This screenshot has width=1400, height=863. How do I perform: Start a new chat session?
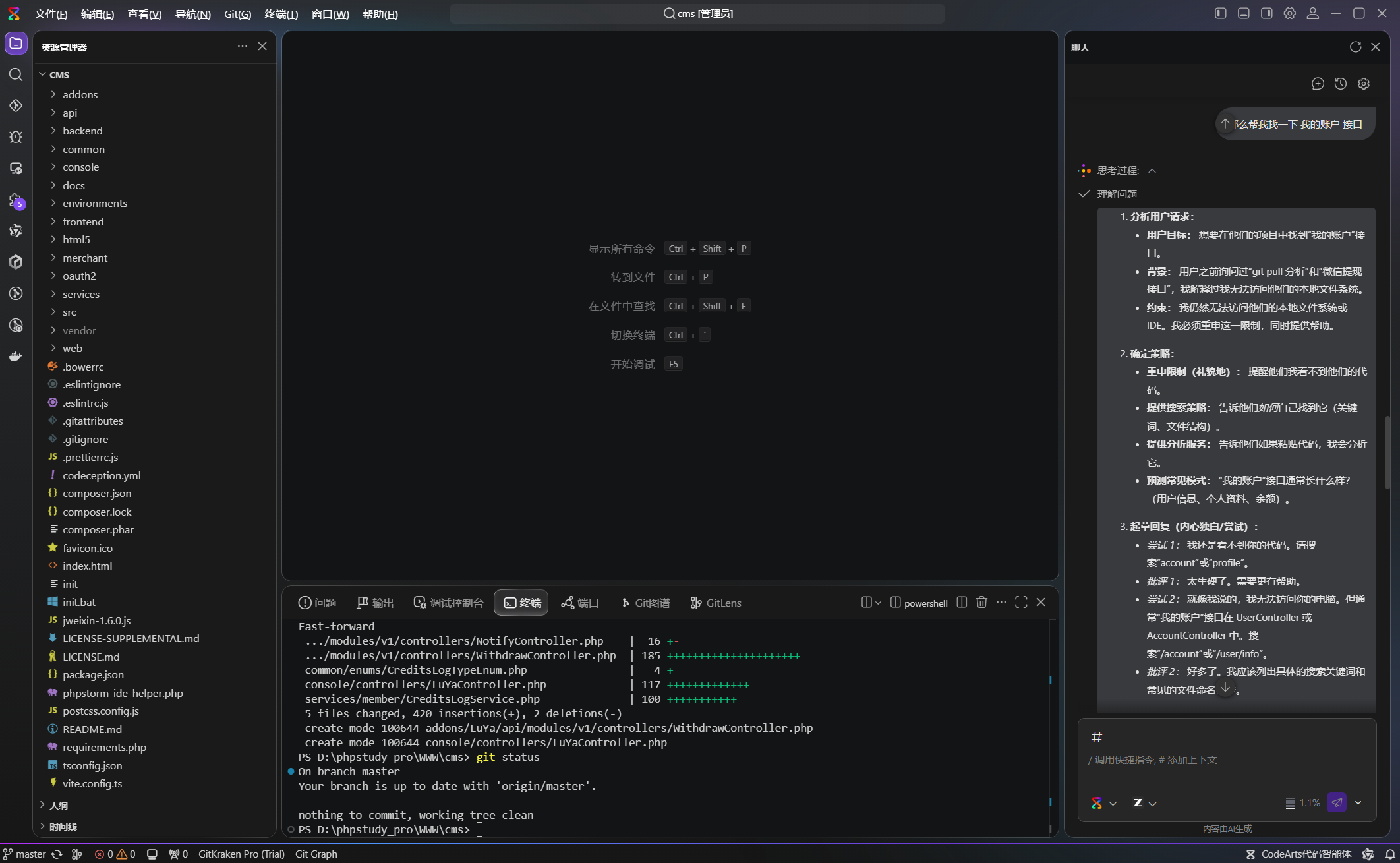1318,84
